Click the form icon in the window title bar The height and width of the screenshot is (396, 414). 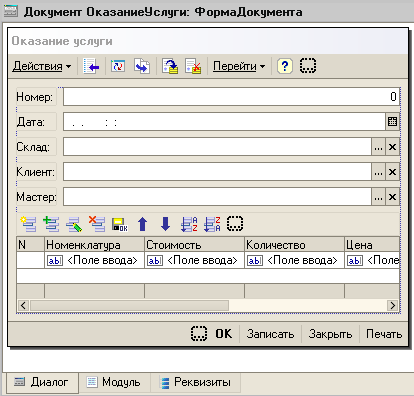(x=10, y=12)
